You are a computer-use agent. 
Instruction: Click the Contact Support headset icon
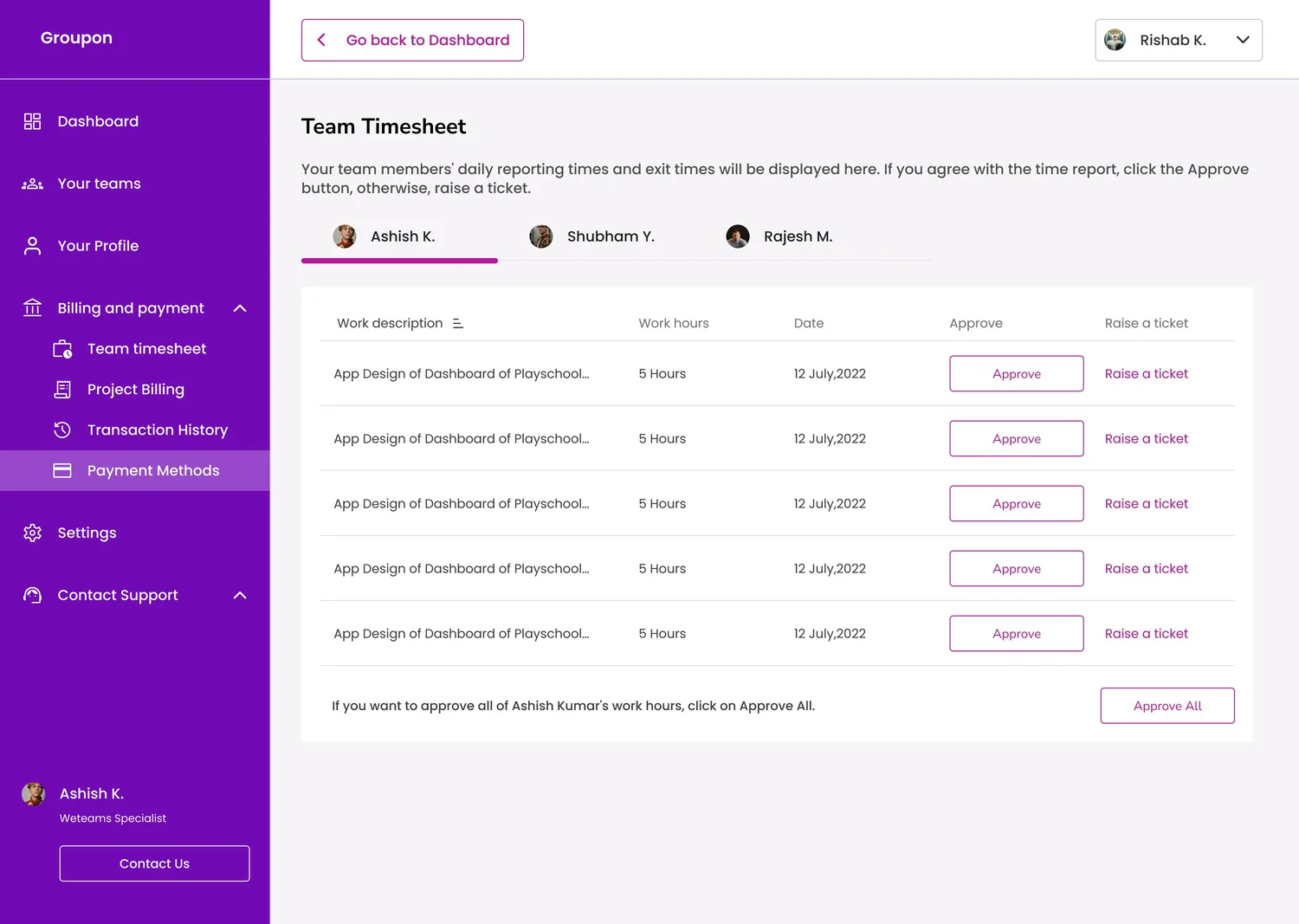32,595
